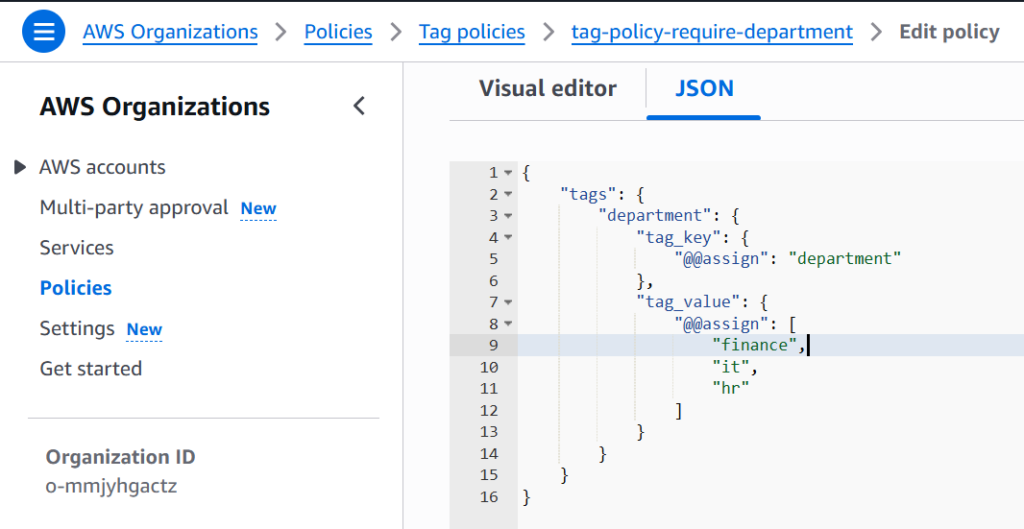This screenshot has height=529, width=1024.
Task: Click line number 16 in the gutter
Action: tap(490, 497)
